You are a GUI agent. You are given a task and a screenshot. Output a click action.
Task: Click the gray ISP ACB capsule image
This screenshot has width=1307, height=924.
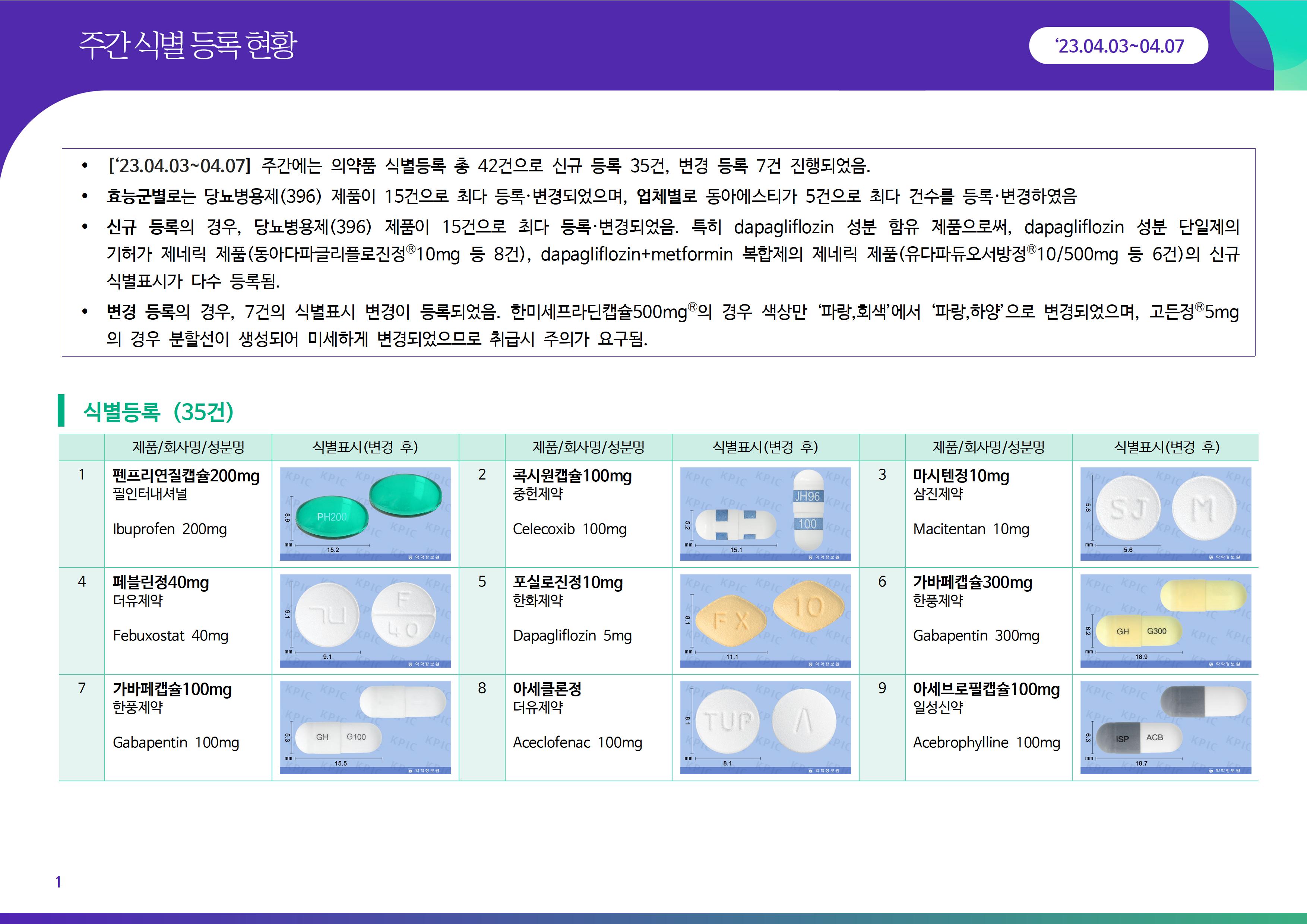(x=1165, y=727)
